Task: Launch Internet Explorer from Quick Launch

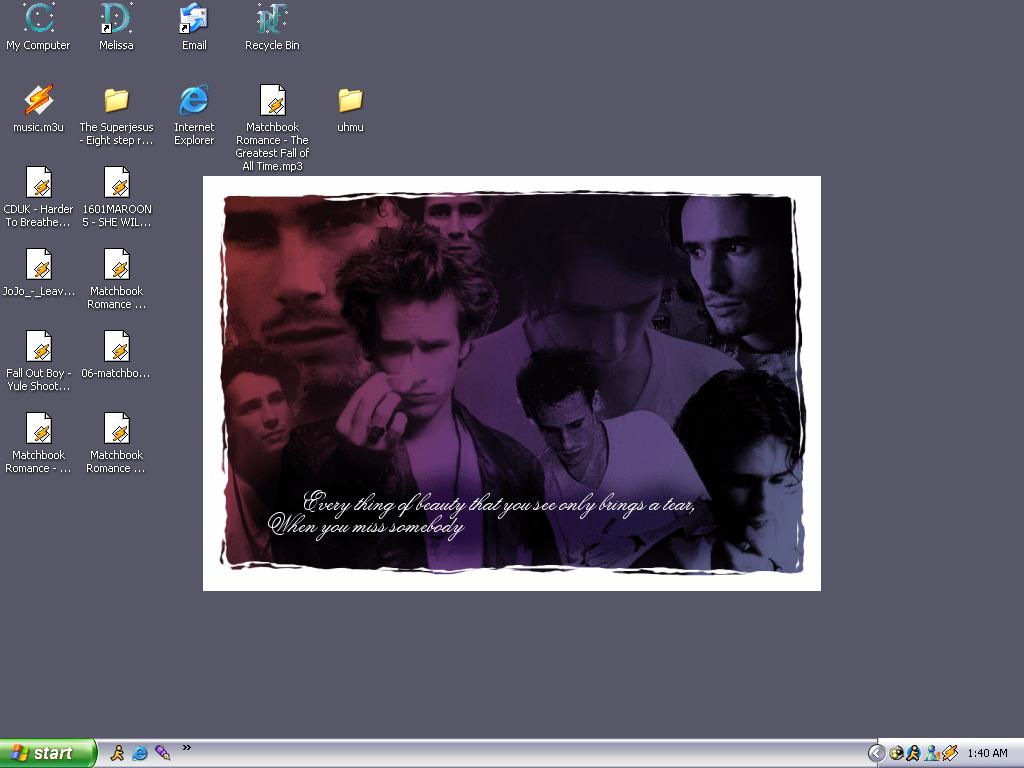Action: pyautogui.click(x=140, y=753)
